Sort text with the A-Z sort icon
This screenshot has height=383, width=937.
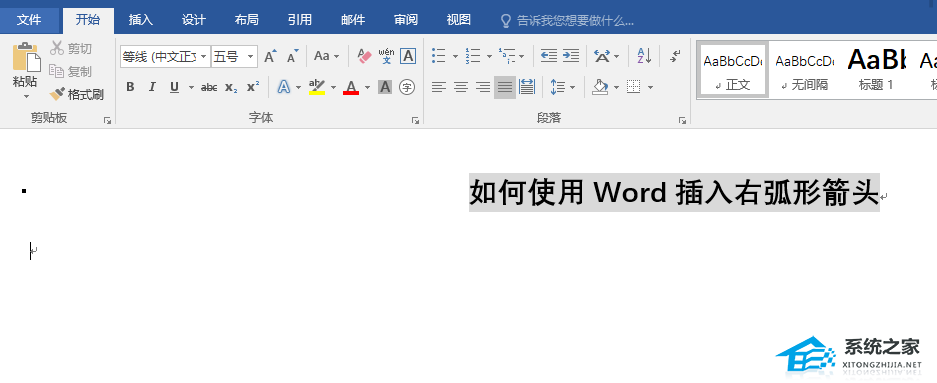coord(644,56)
